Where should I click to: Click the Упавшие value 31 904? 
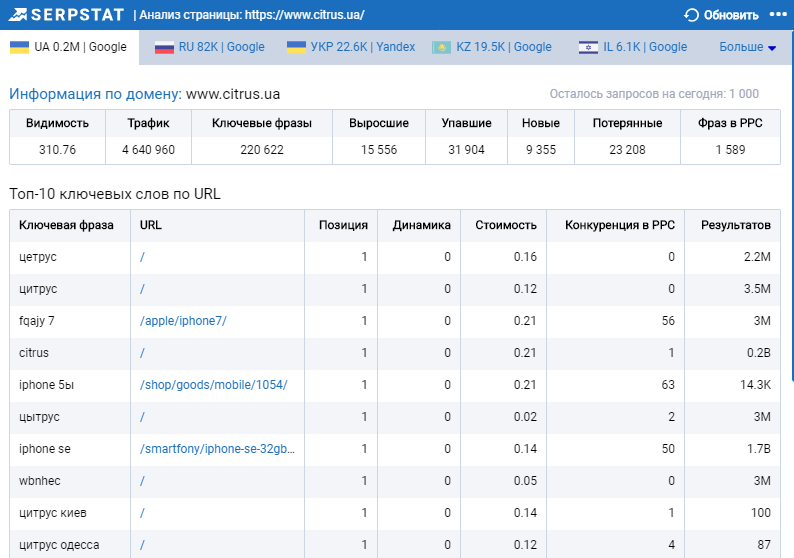[x=466, y=150]
